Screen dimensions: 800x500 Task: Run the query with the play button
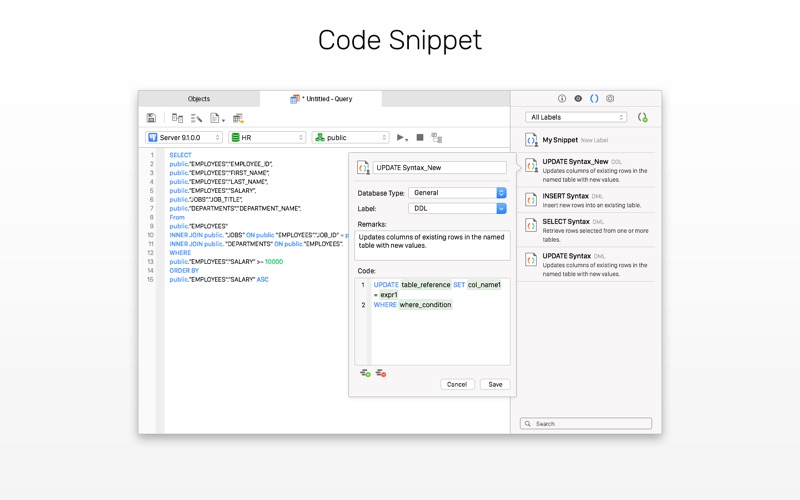(x=402, y=137)
